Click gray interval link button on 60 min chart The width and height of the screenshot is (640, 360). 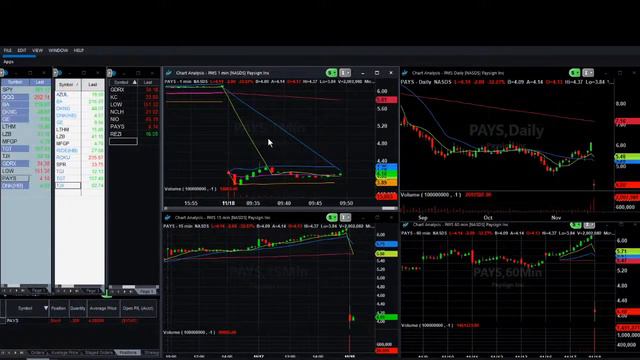(589, 225)
